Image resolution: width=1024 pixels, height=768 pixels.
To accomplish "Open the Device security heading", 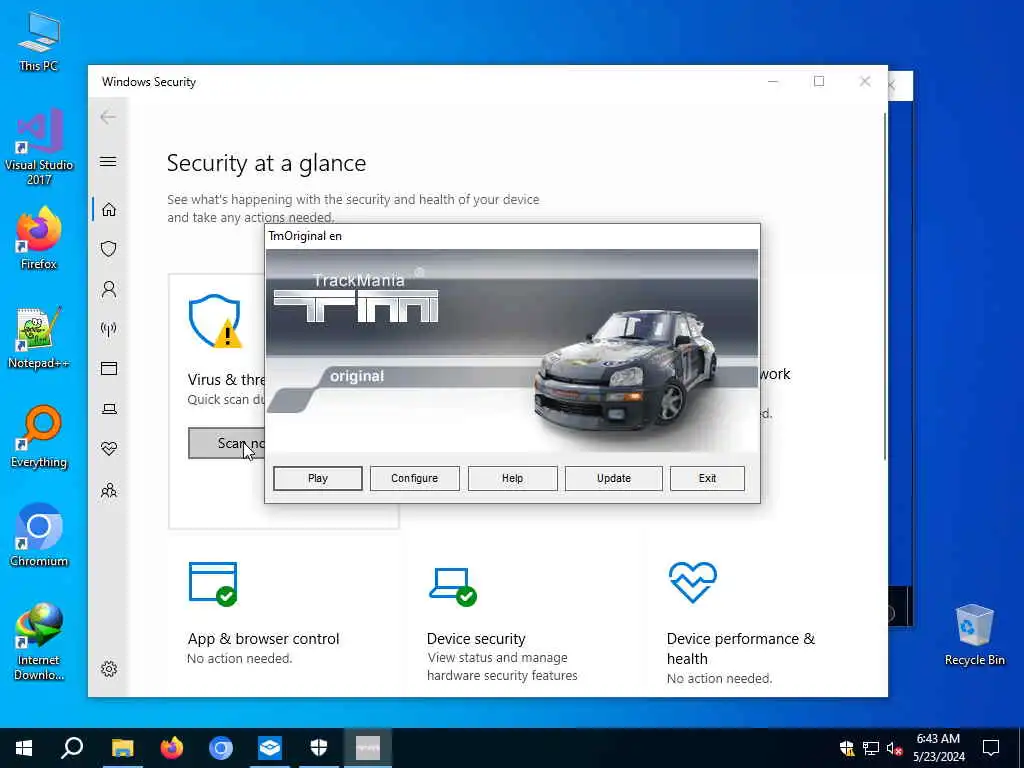I will point(476,639).
